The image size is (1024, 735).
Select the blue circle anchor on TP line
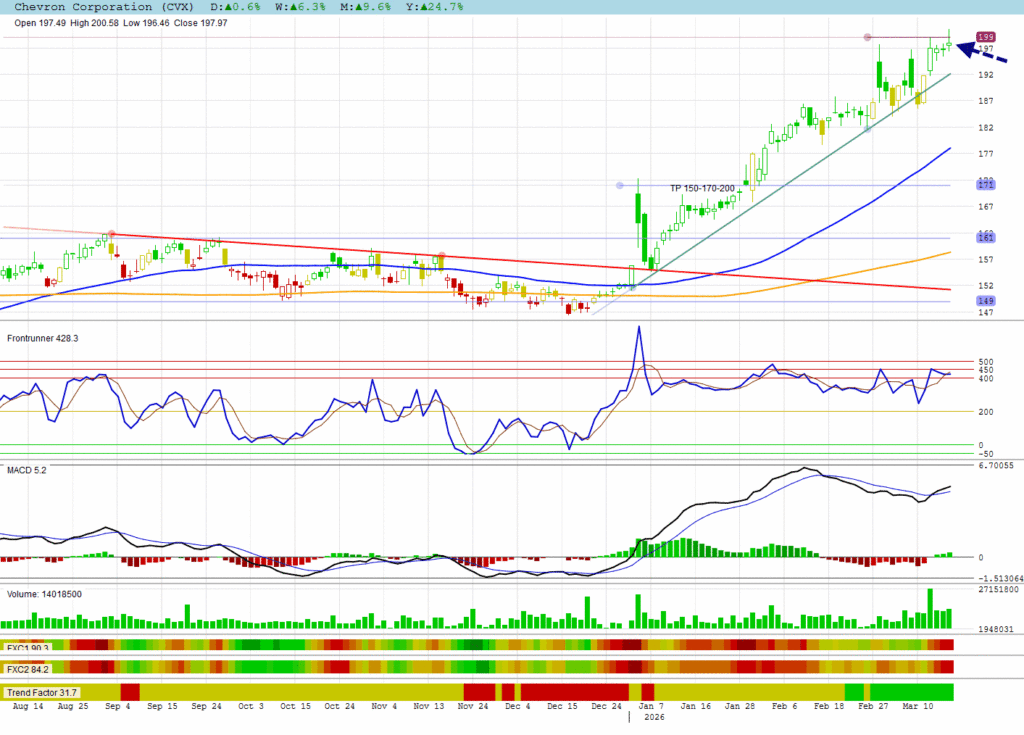click(620, 185)
